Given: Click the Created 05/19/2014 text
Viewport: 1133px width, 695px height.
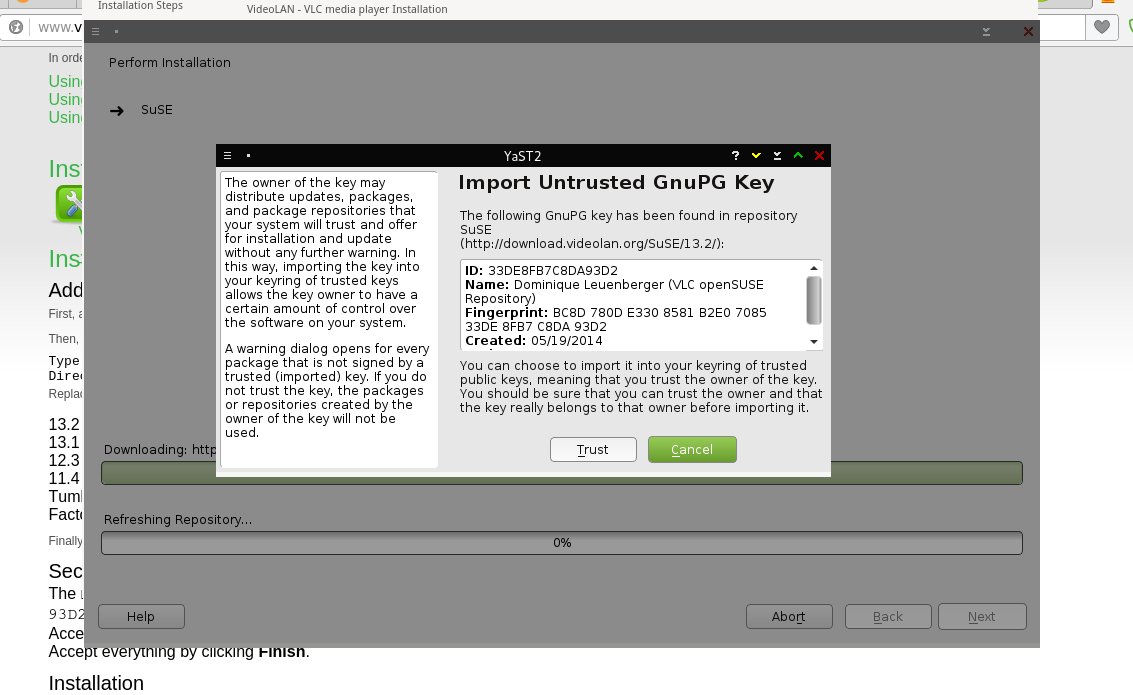Looking at the screenshot, I should click(x=533, y=341).
